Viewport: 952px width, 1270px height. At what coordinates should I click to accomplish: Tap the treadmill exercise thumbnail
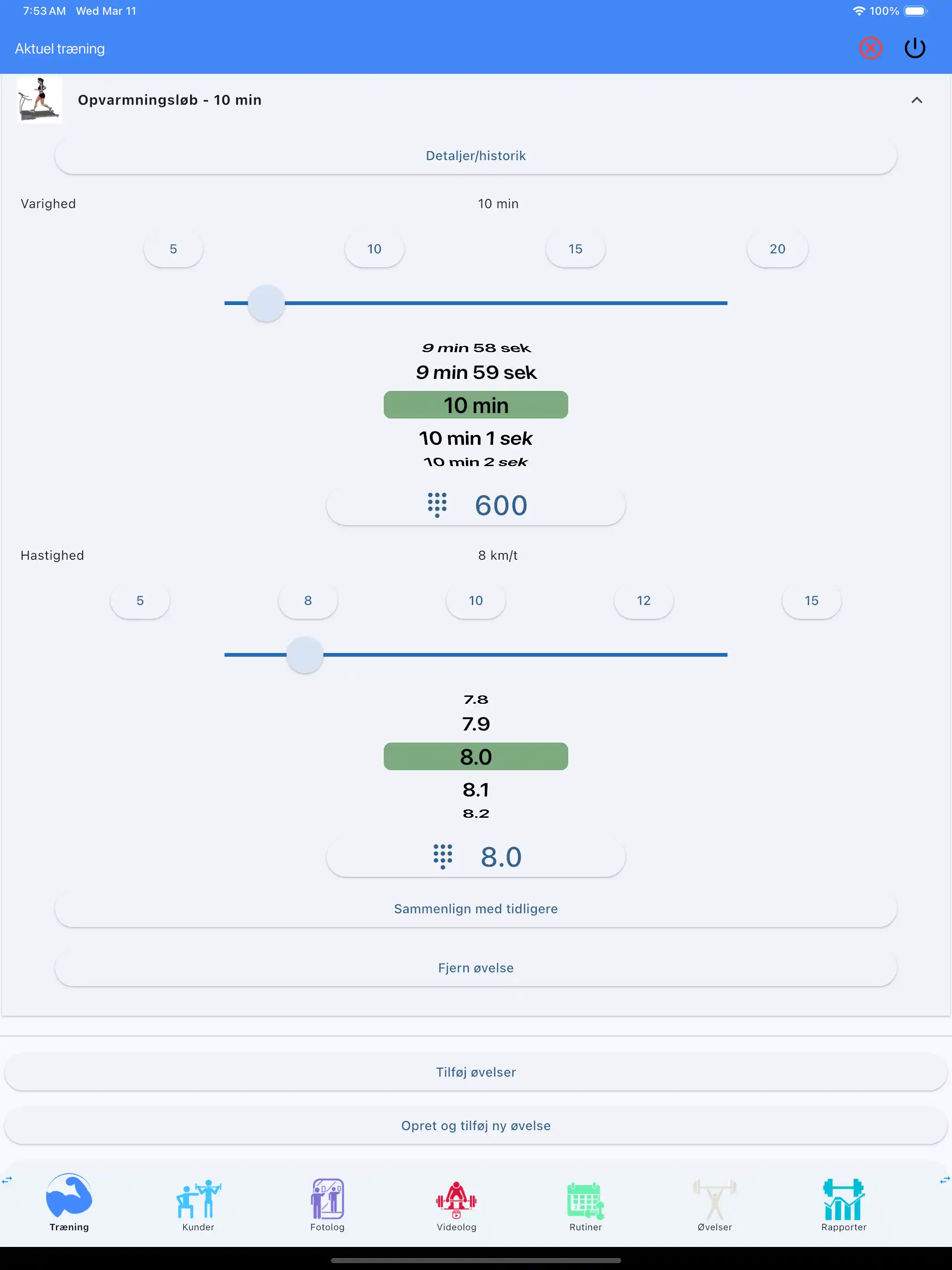pyautogui.click(x=39, y=99)
